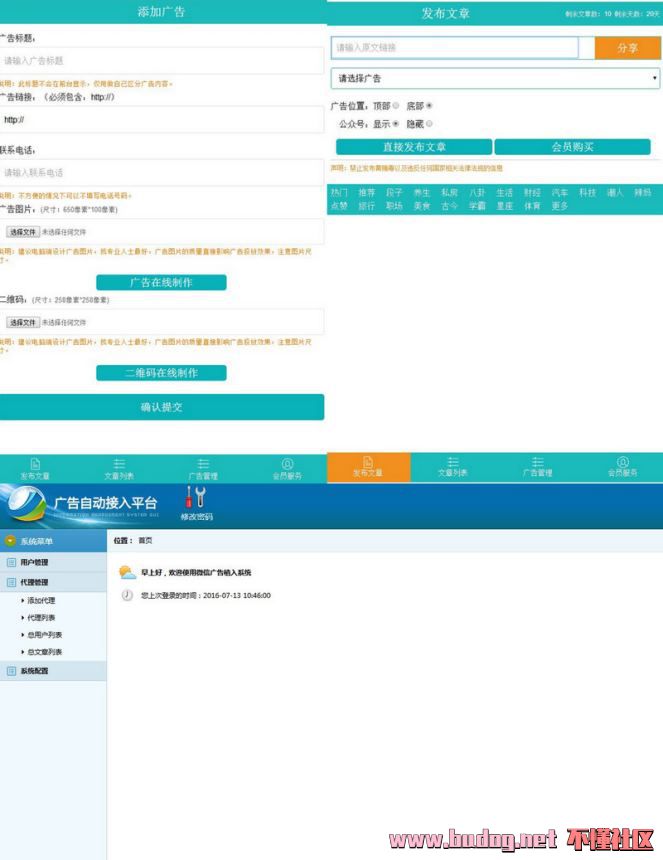This screenshot has width=663, height=860.
Task: Click the weather icon beside the greeting
Action: coord(127,572)
